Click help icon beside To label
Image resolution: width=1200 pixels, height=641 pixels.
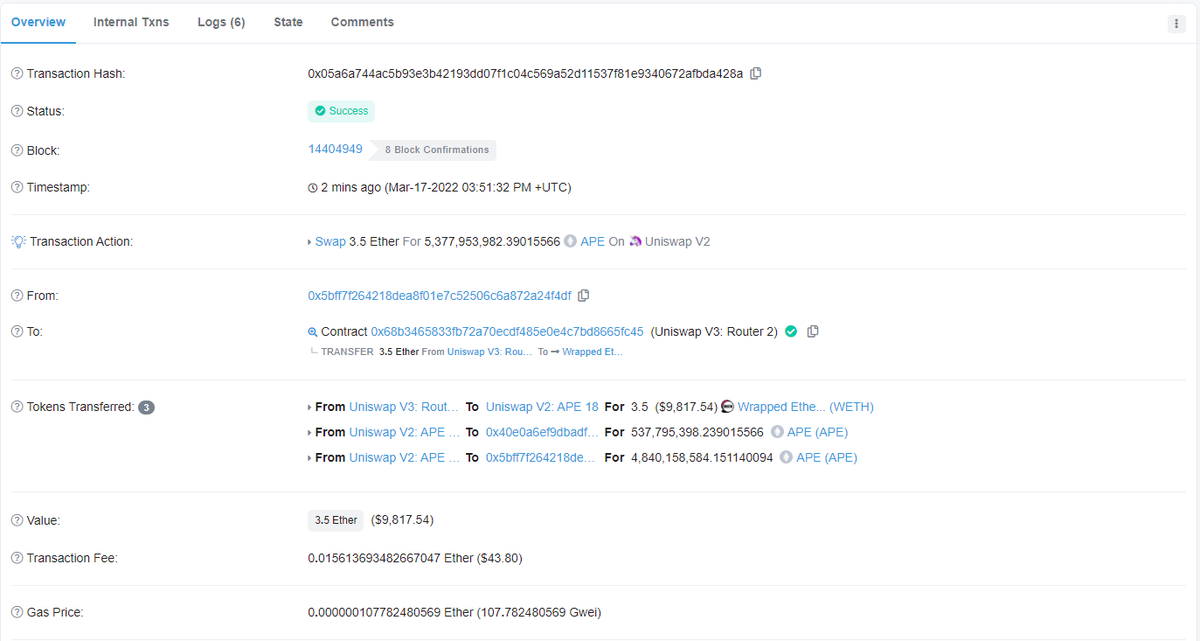[x=17, y=332]
